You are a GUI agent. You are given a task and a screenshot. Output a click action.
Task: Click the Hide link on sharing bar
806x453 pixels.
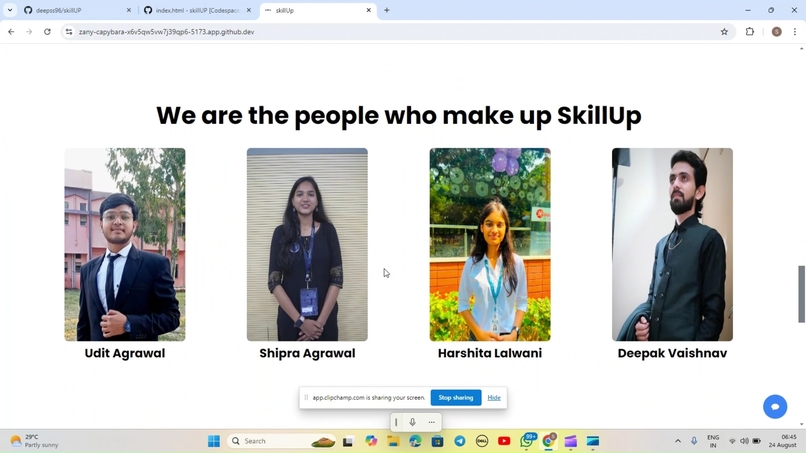[x=494, y=397]
